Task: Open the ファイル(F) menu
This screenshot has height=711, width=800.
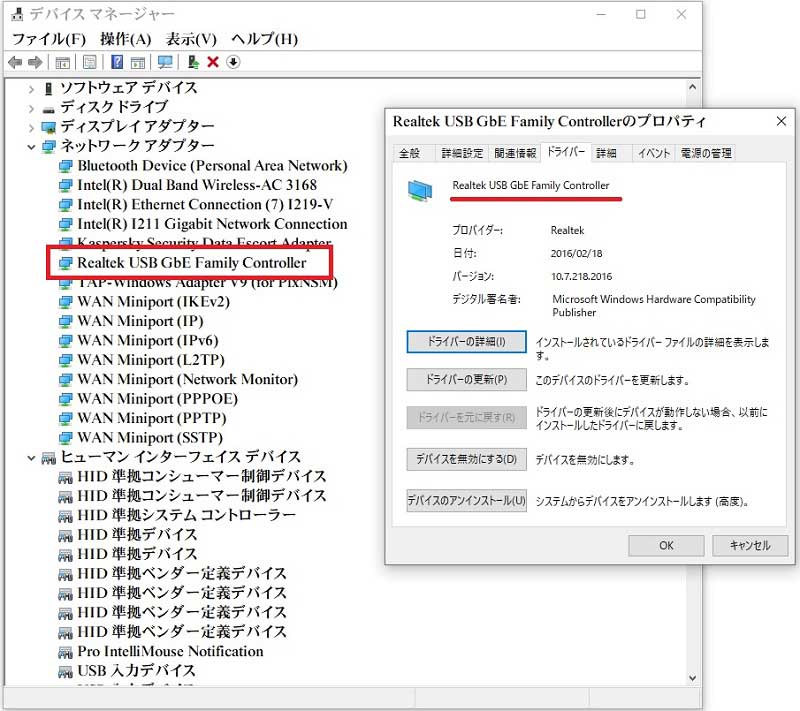Action: click(48, 39)
